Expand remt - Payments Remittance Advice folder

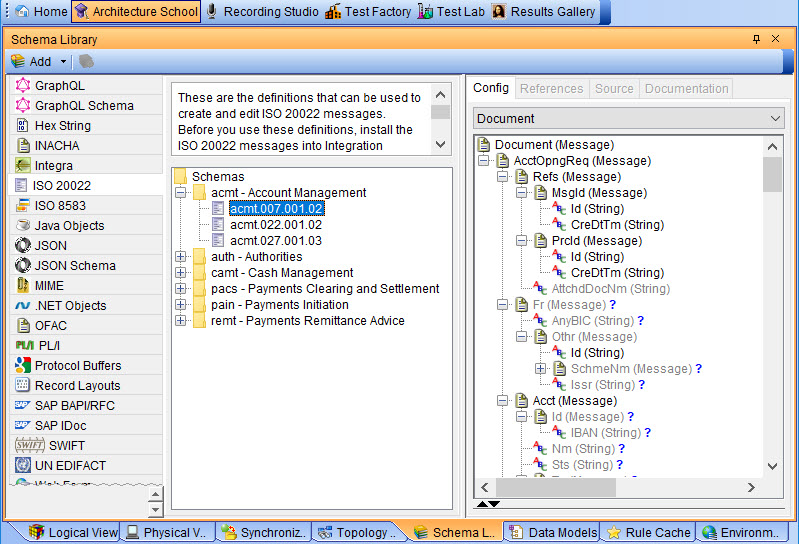[180, 321]
